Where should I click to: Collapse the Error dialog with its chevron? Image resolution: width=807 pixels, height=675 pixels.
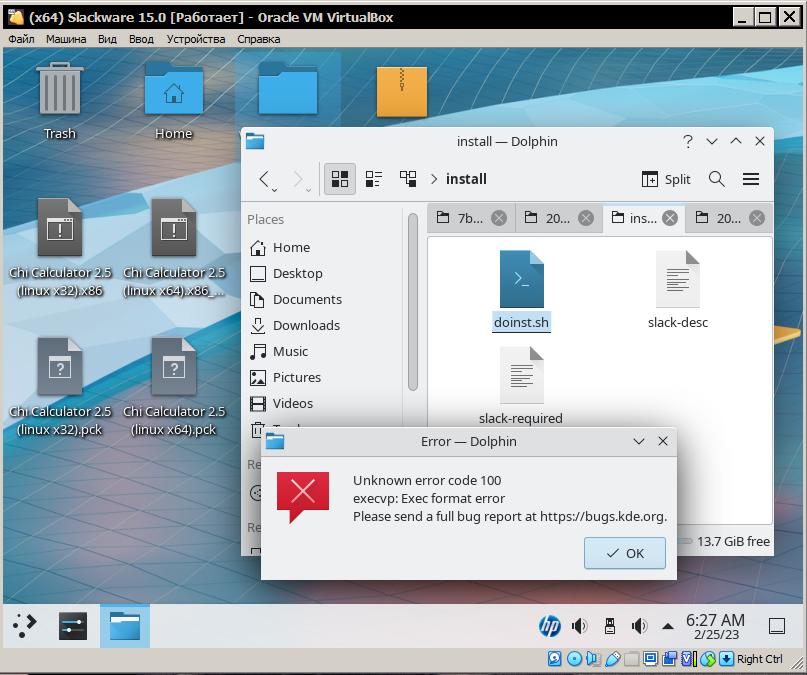639,441
